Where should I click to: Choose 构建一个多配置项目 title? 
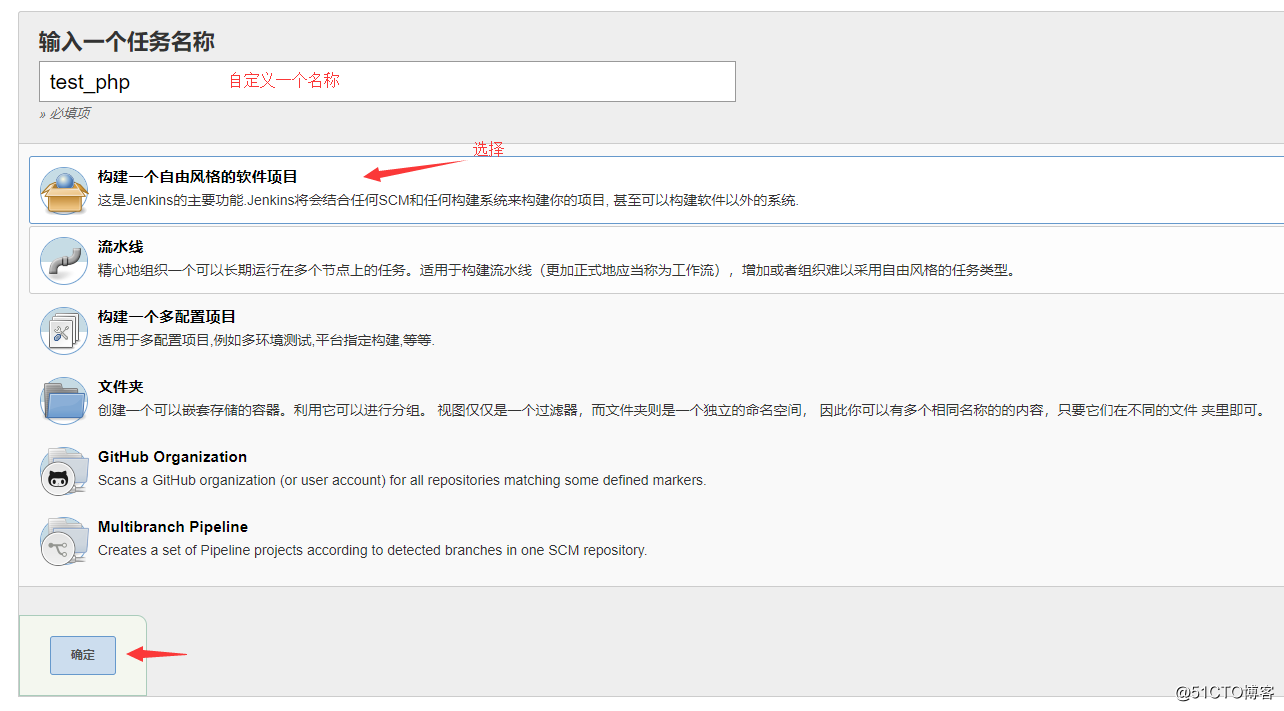click(x=167, y=317)
